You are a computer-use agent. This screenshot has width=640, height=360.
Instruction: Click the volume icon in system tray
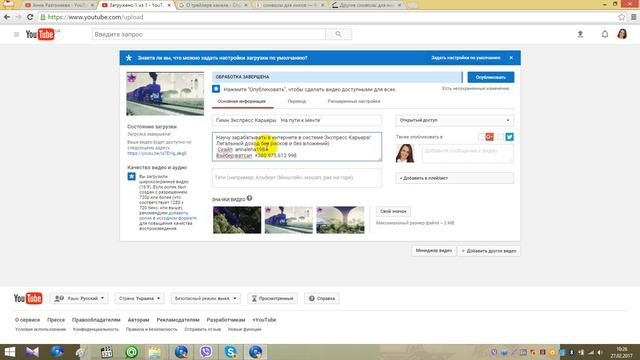tap(600, 352)
